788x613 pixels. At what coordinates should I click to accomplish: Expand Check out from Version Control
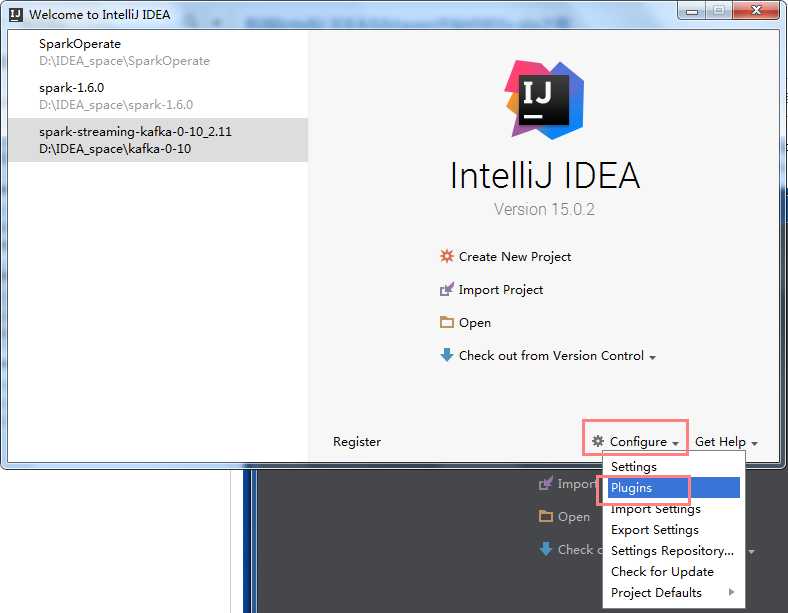point(557,356)
